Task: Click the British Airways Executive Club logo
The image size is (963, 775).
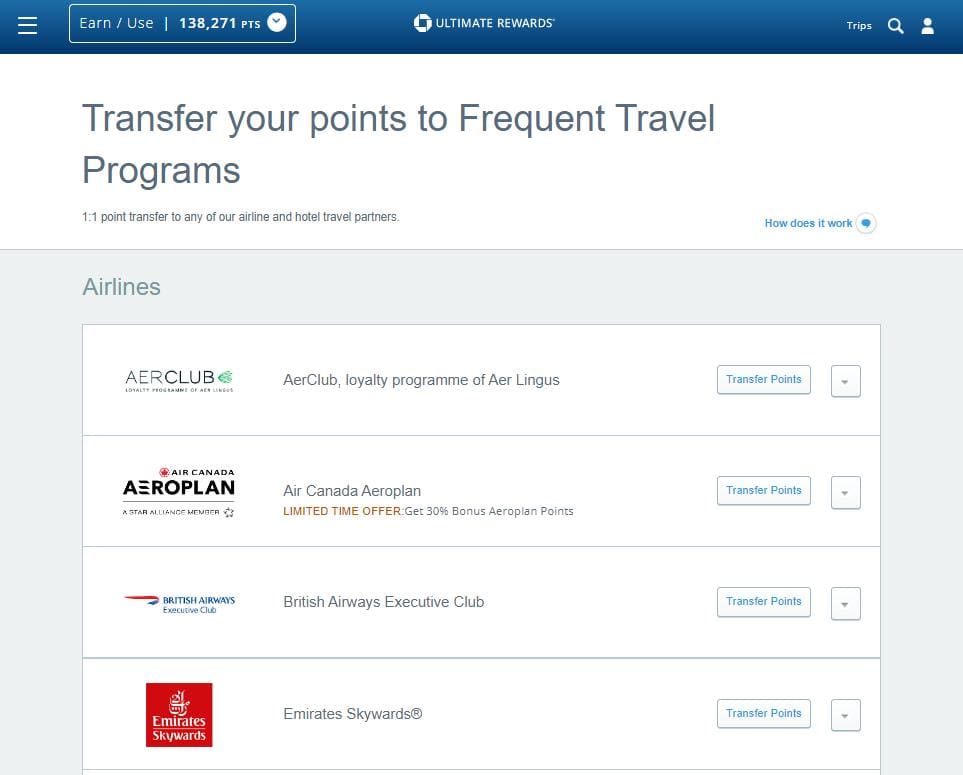Action: [x=178, y=601]
